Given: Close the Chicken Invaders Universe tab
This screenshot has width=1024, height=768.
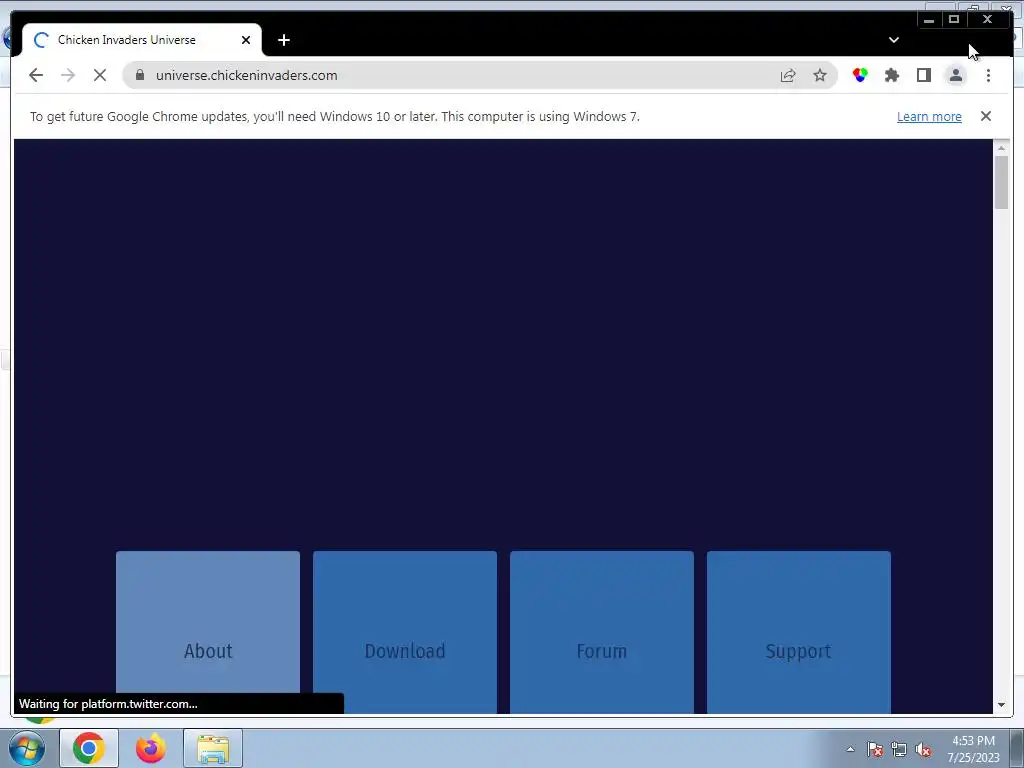Looking at the screenshot, I should tap(246, 40).
